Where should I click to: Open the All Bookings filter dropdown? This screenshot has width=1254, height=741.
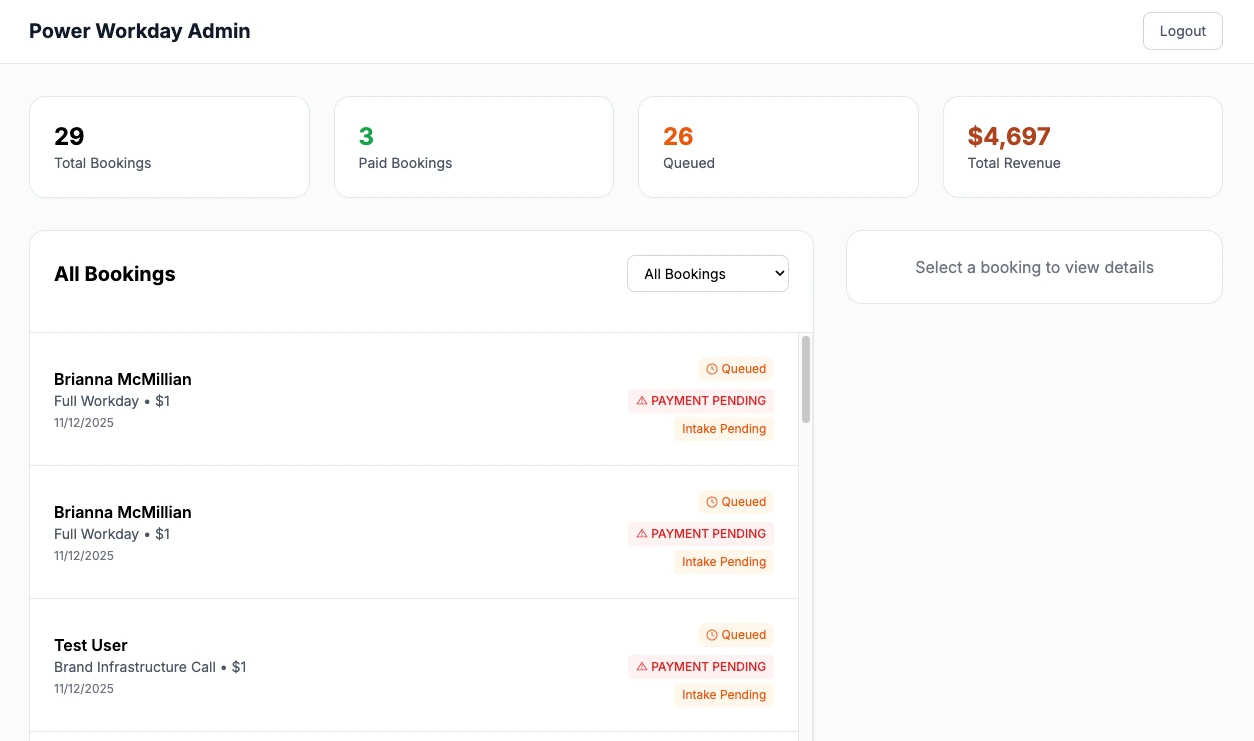(x=708, y=274)
